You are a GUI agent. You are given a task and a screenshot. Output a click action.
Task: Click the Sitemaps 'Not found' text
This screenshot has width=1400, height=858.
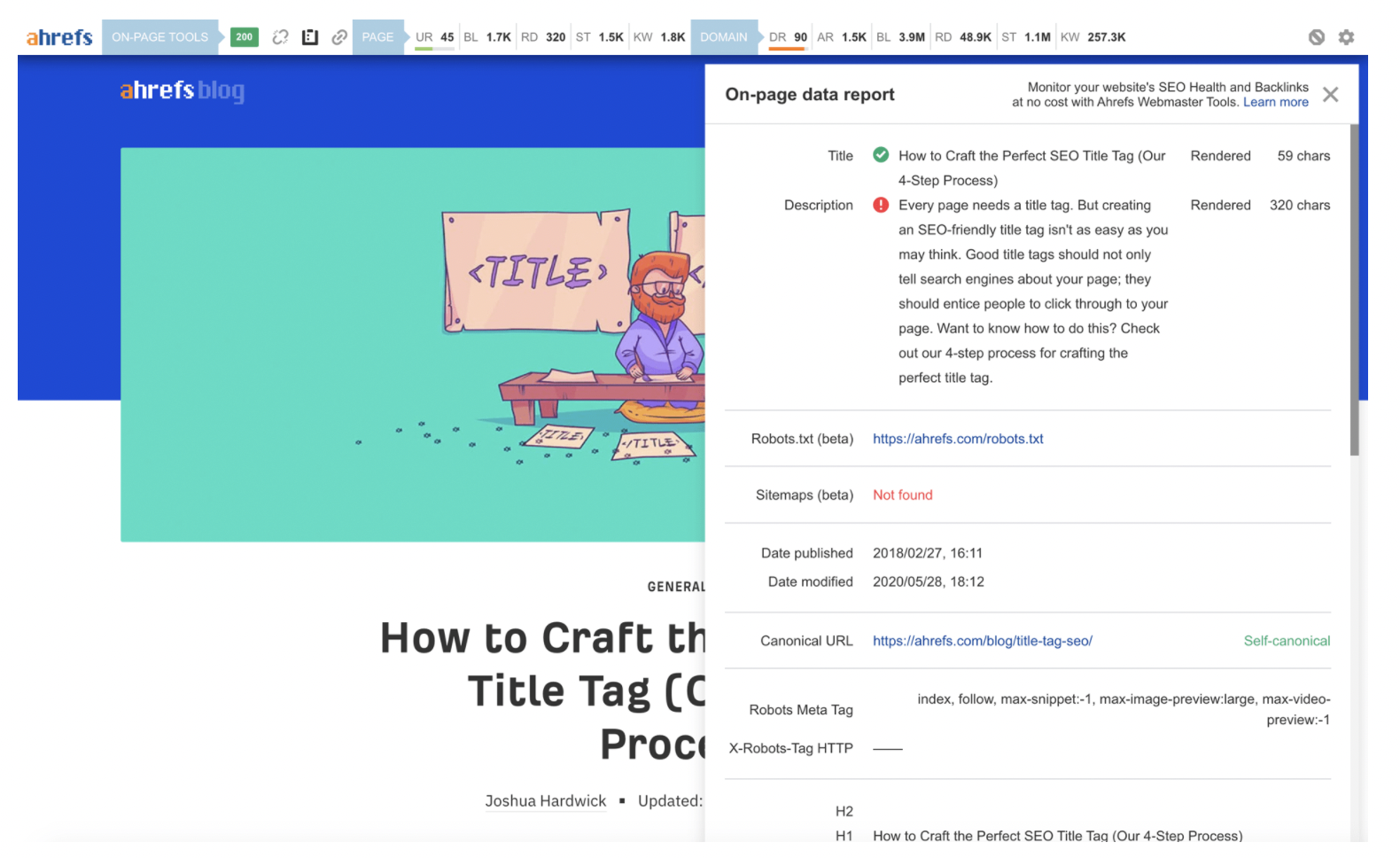tap(903, 495)
